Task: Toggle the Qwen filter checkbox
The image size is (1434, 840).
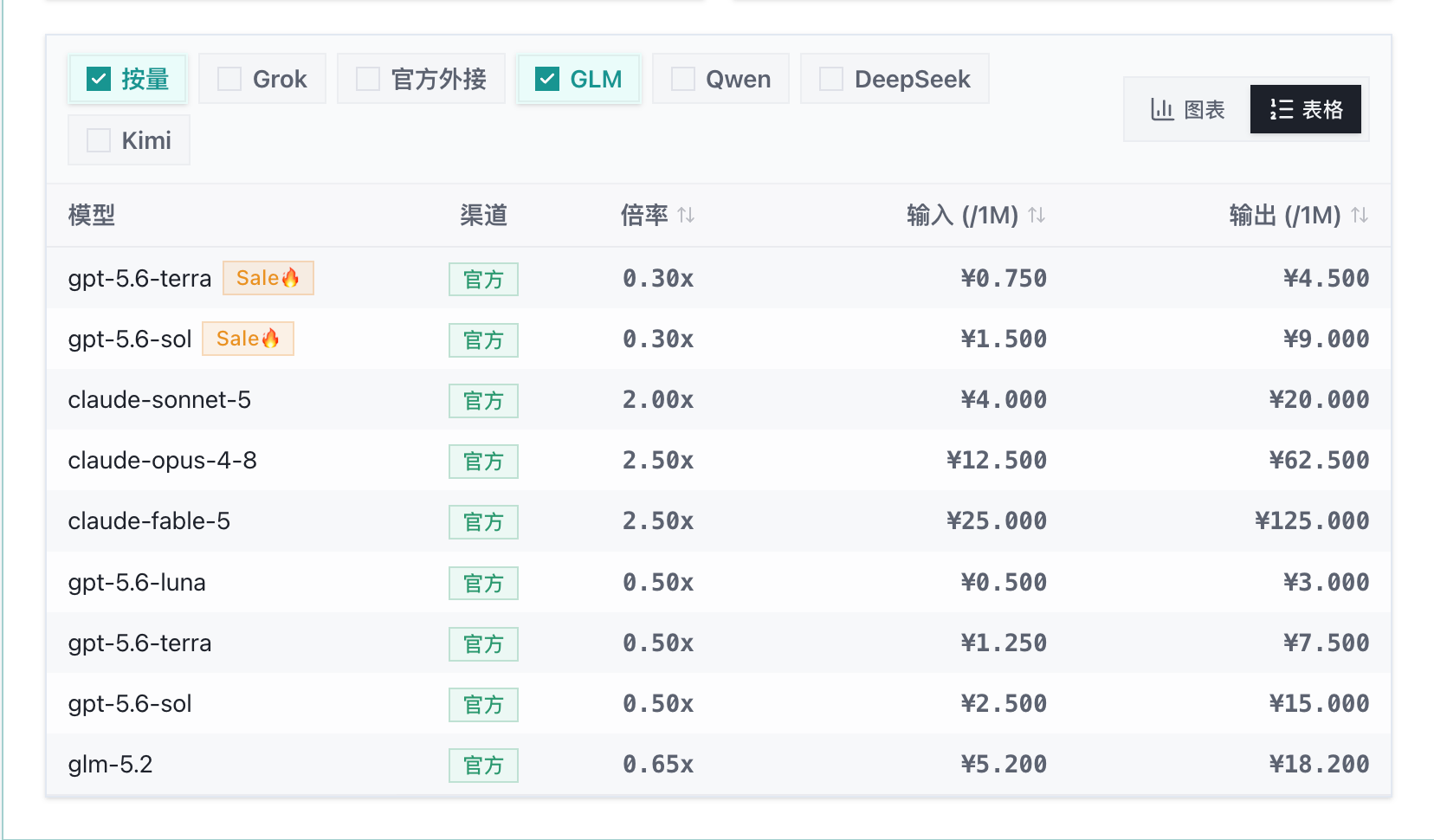Action: [x=683, y=79]
